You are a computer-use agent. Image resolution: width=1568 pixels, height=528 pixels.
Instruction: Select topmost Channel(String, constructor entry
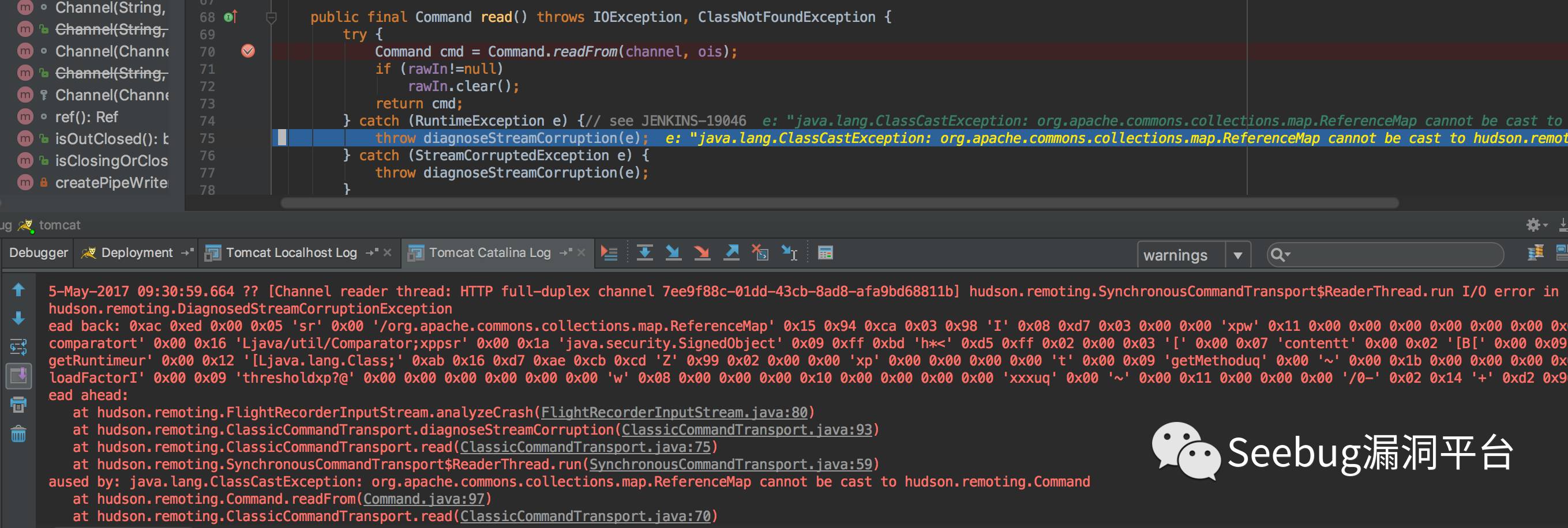pyautogui.click(x=110, y=8)
